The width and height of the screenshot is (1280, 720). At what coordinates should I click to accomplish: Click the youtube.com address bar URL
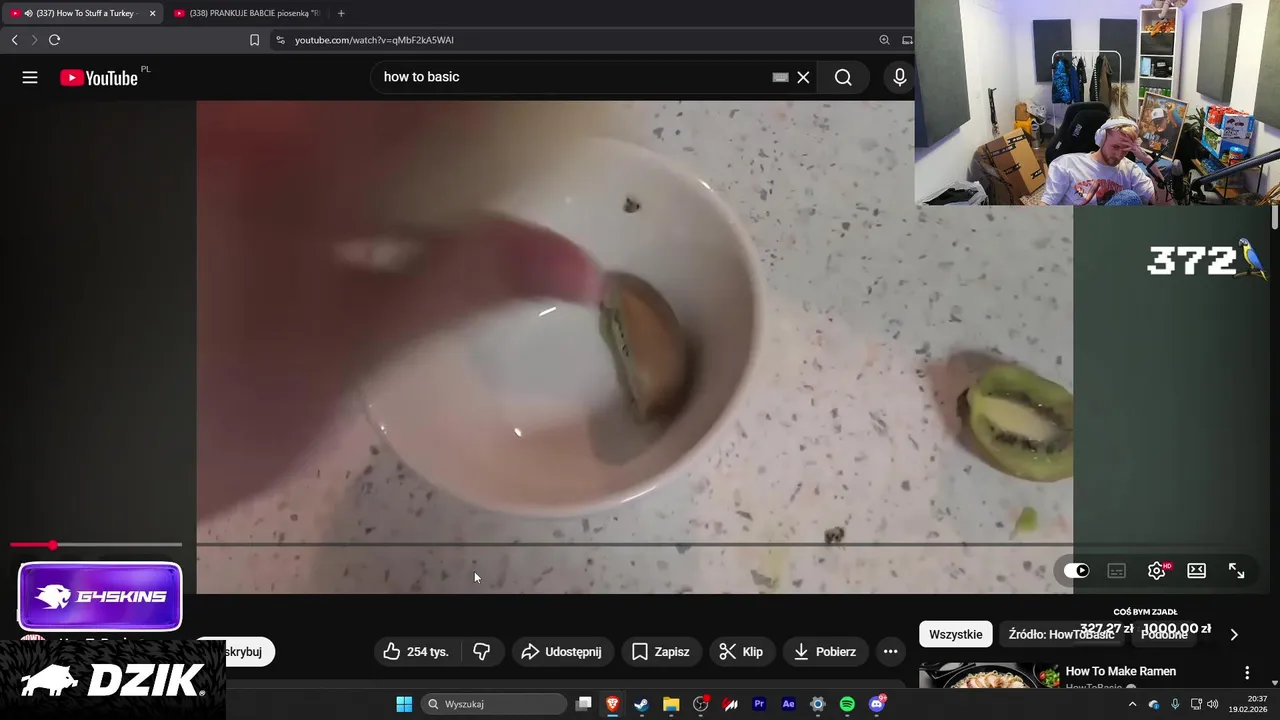tap(374, 40)
